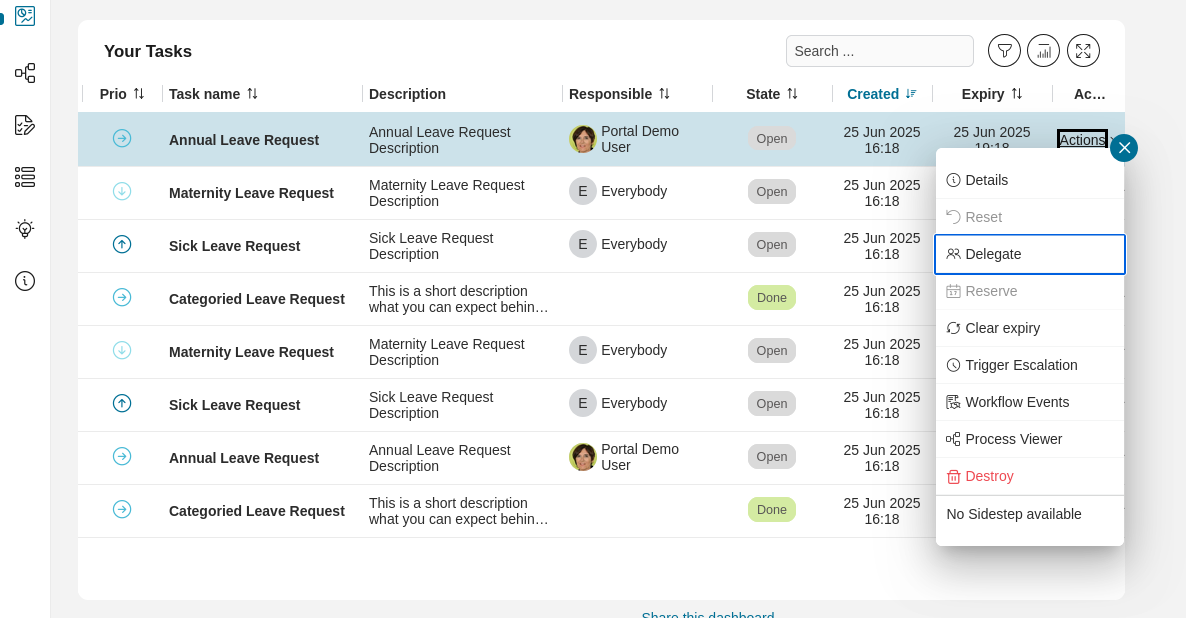Open the statistics chart button
The width and height of the screenshot is (1186, 618).
coord(1044,51)
